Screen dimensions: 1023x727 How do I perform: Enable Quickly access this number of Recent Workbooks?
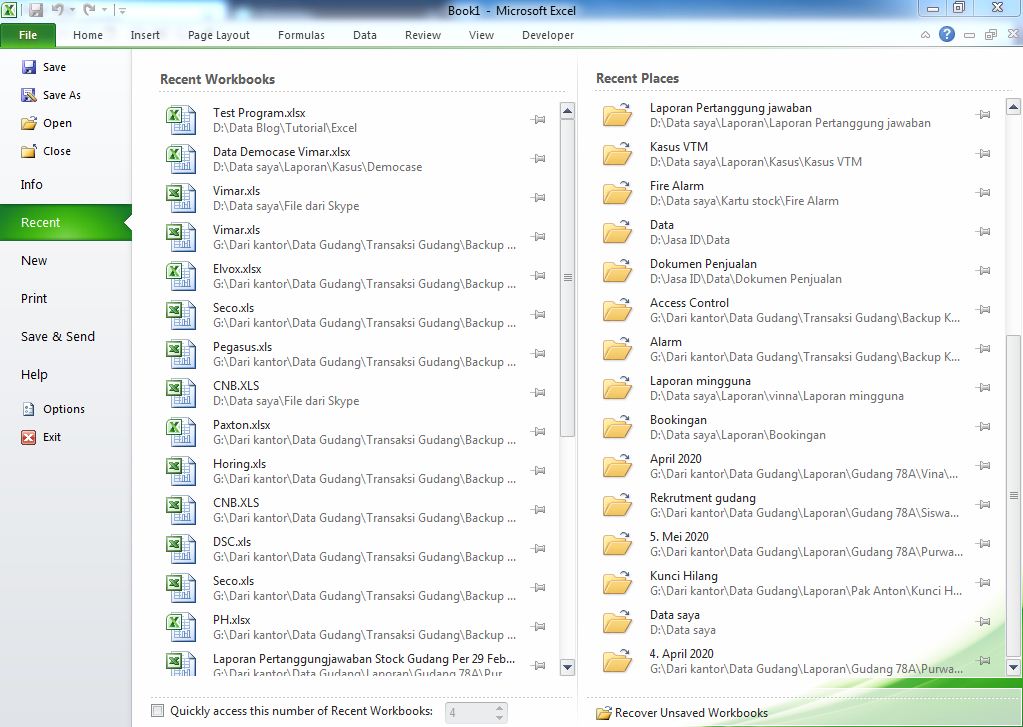[157, 711]
